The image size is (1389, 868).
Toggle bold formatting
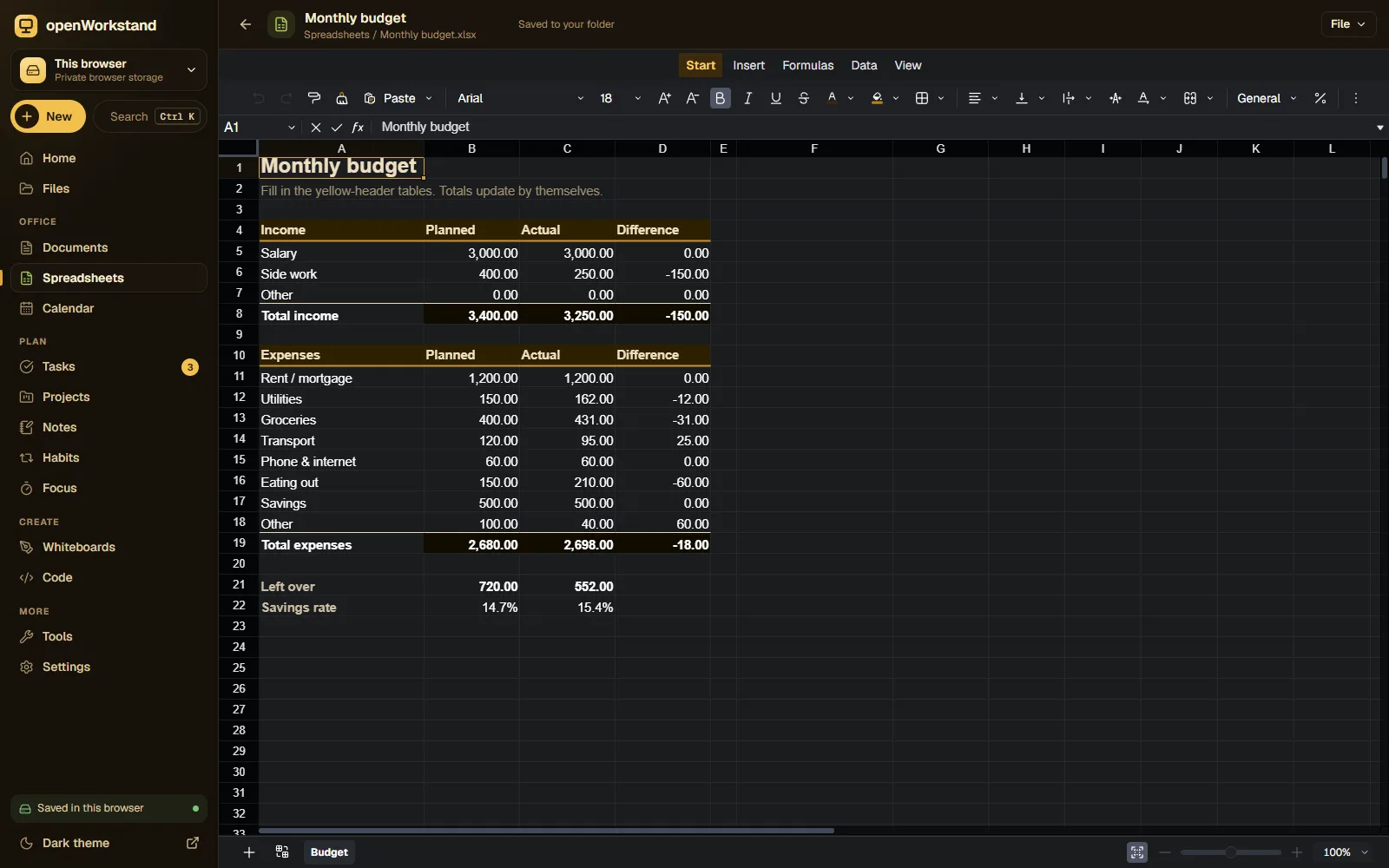coord(721,98)
